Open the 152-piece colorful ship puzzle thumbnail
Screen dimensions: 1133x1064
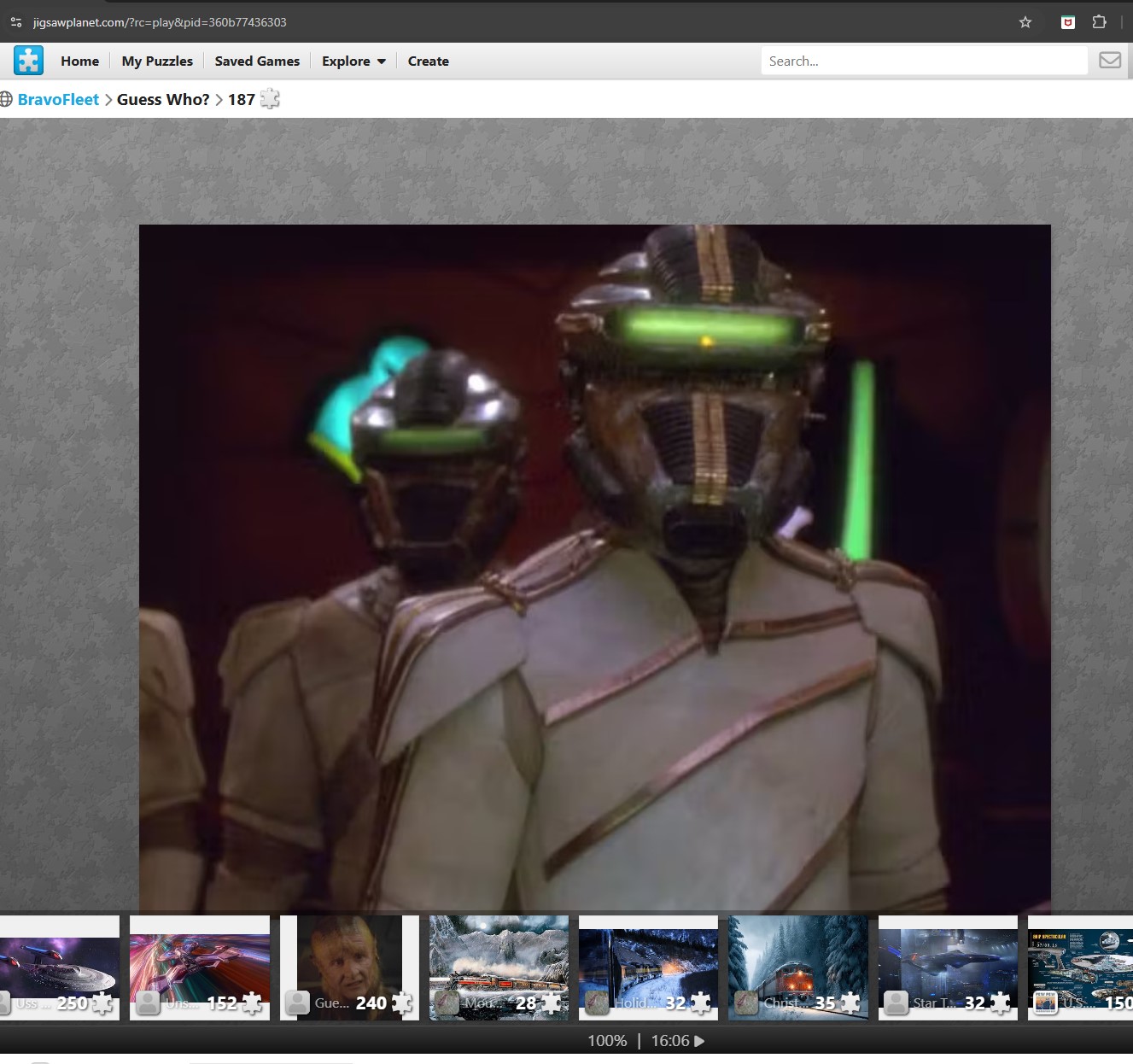(200, 968)
